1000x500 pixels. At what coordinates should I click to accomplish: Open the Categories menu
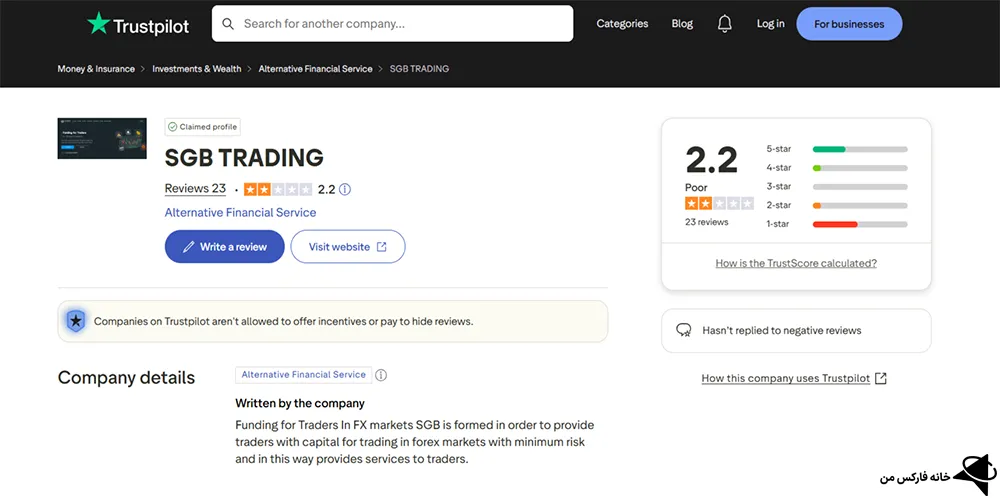point(622,24)
